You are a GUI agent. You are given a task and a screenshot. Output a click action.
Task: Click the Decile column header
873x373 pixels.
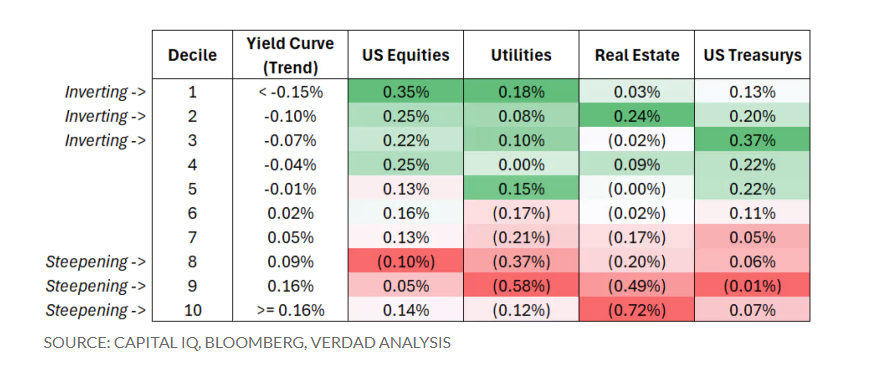192,55
